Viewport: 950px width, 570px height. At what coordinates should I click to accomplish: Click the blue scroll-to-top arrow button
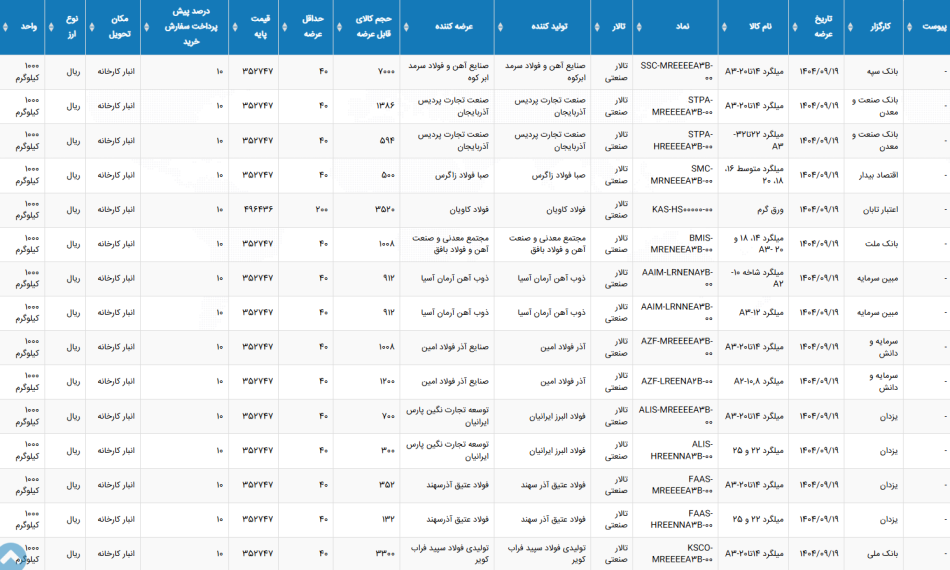[x=11, y=557]
